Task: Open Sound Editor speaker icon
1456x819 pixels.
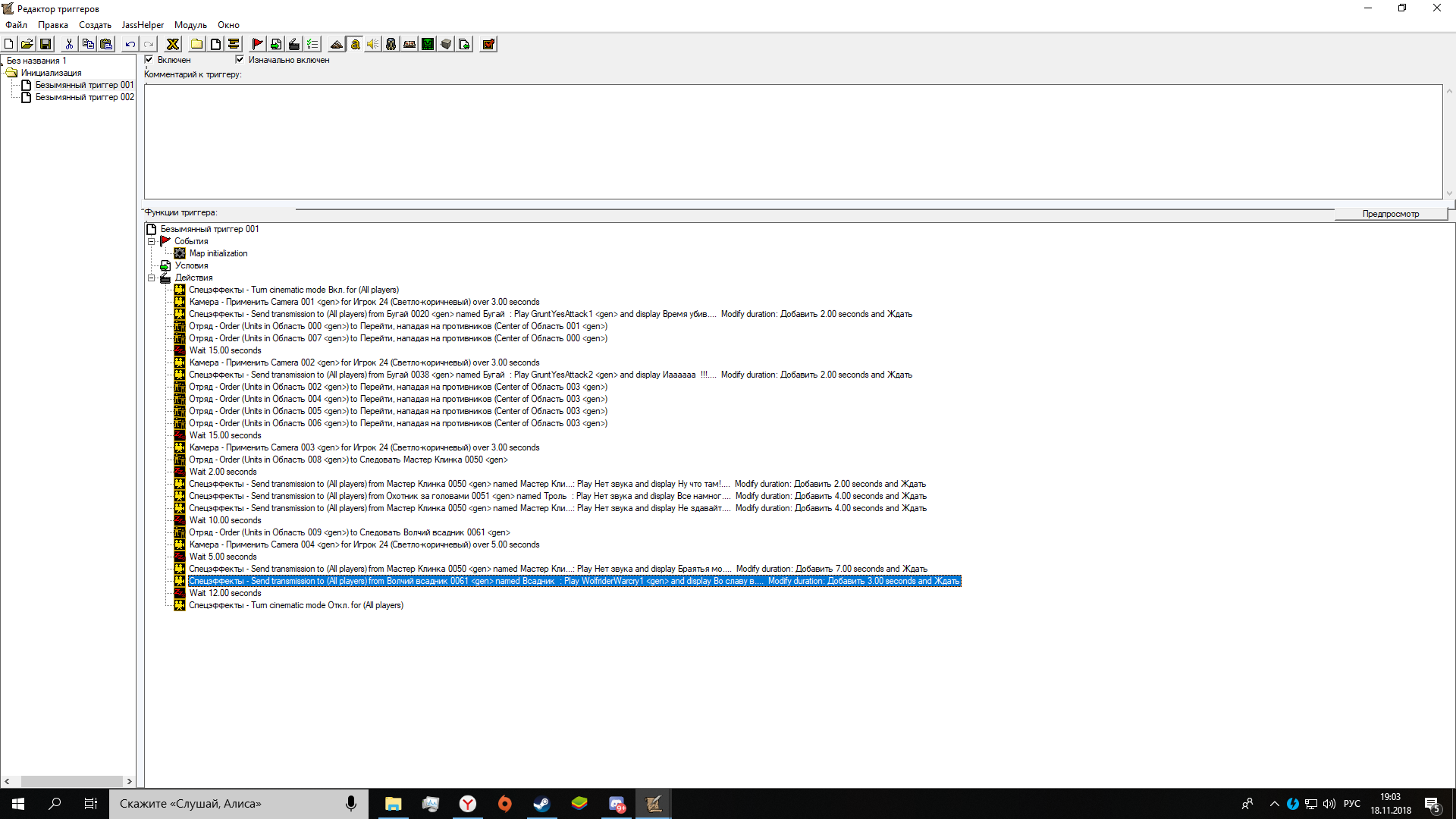Action: click(x=373, y=44)
